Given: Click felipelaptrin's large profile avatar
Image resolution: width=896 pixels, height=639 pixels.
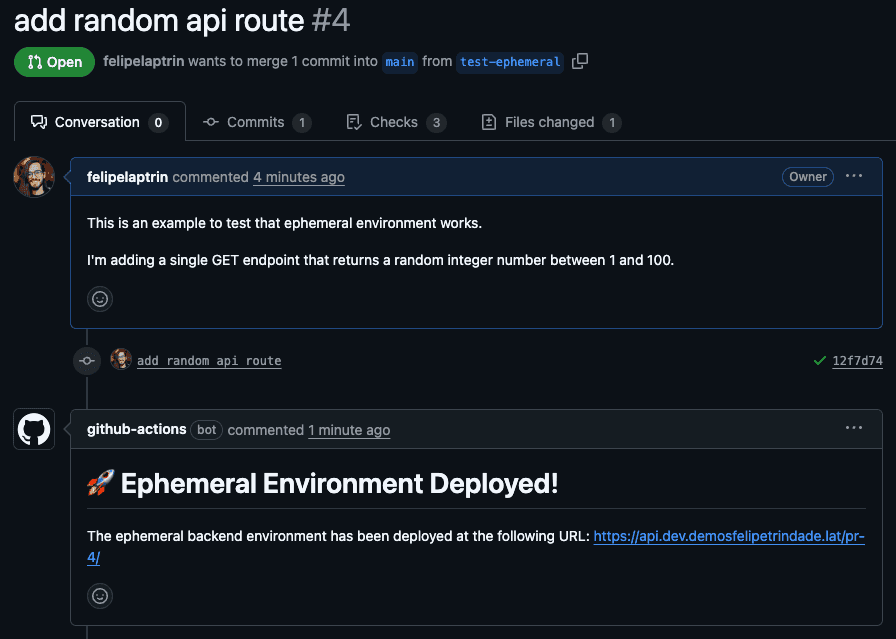Looking at the screenshot, I should coord(34,177).
